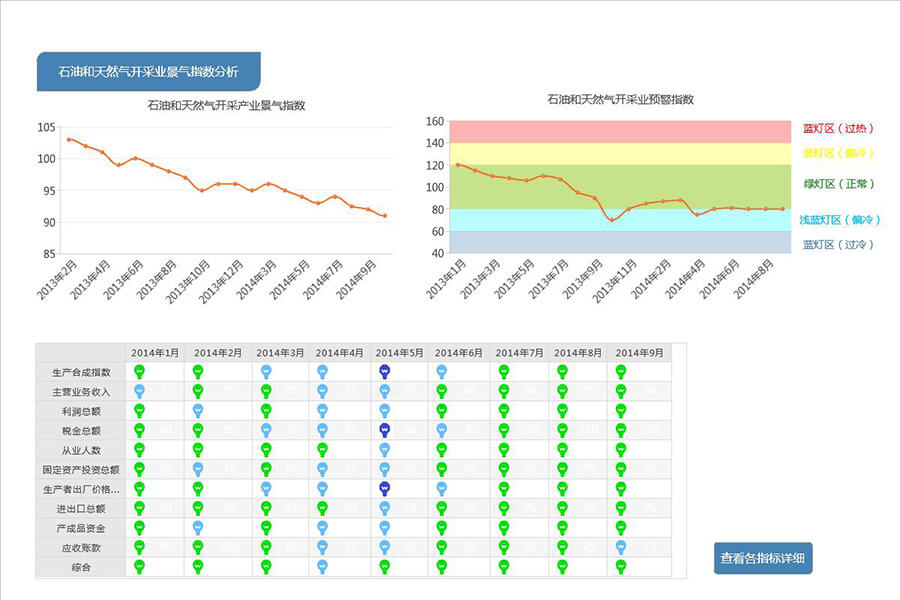Click the first data point on 景气指数 line chart
900x600 pixels.
[x=69, y=139]
